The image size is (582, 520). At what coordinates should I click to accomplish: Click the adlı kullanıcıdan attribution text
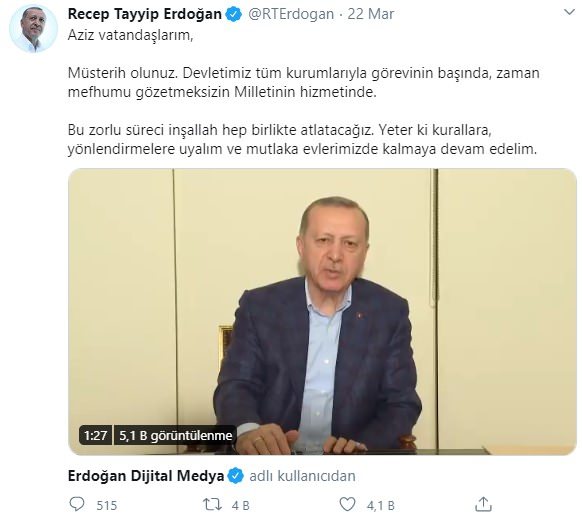(302, 476)
